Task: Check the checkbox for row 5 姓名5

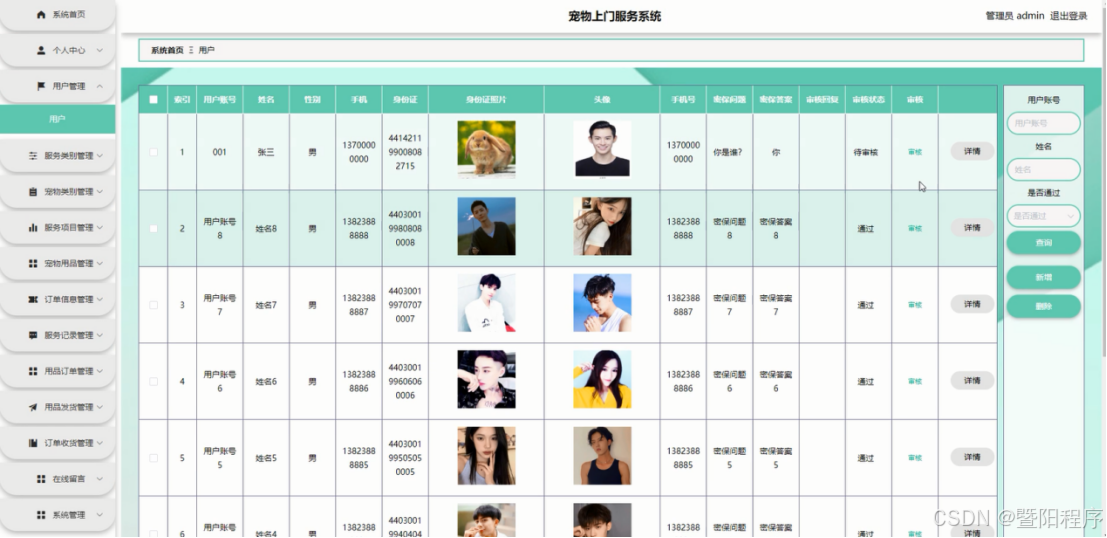Action: click(x=153, y=458)
